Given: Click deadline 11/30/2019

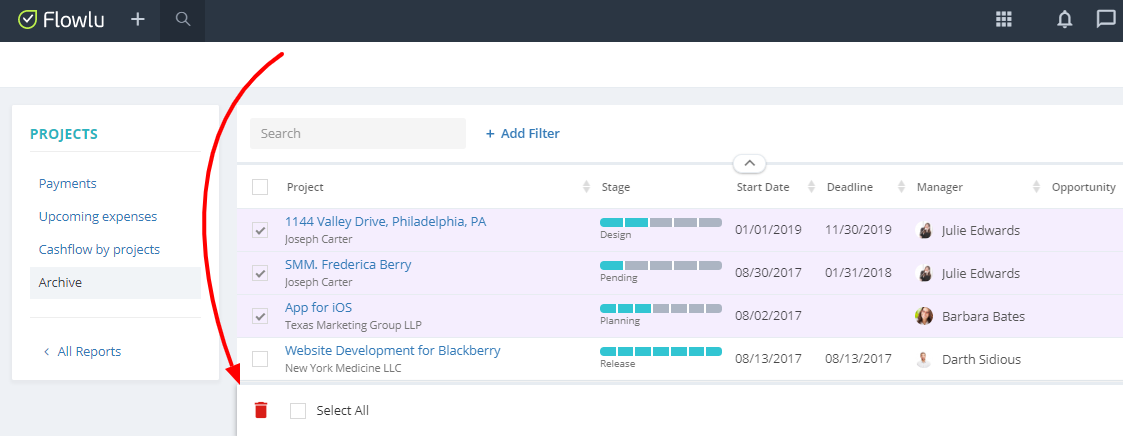Looking at the screenshot, I should pos(858,230).
